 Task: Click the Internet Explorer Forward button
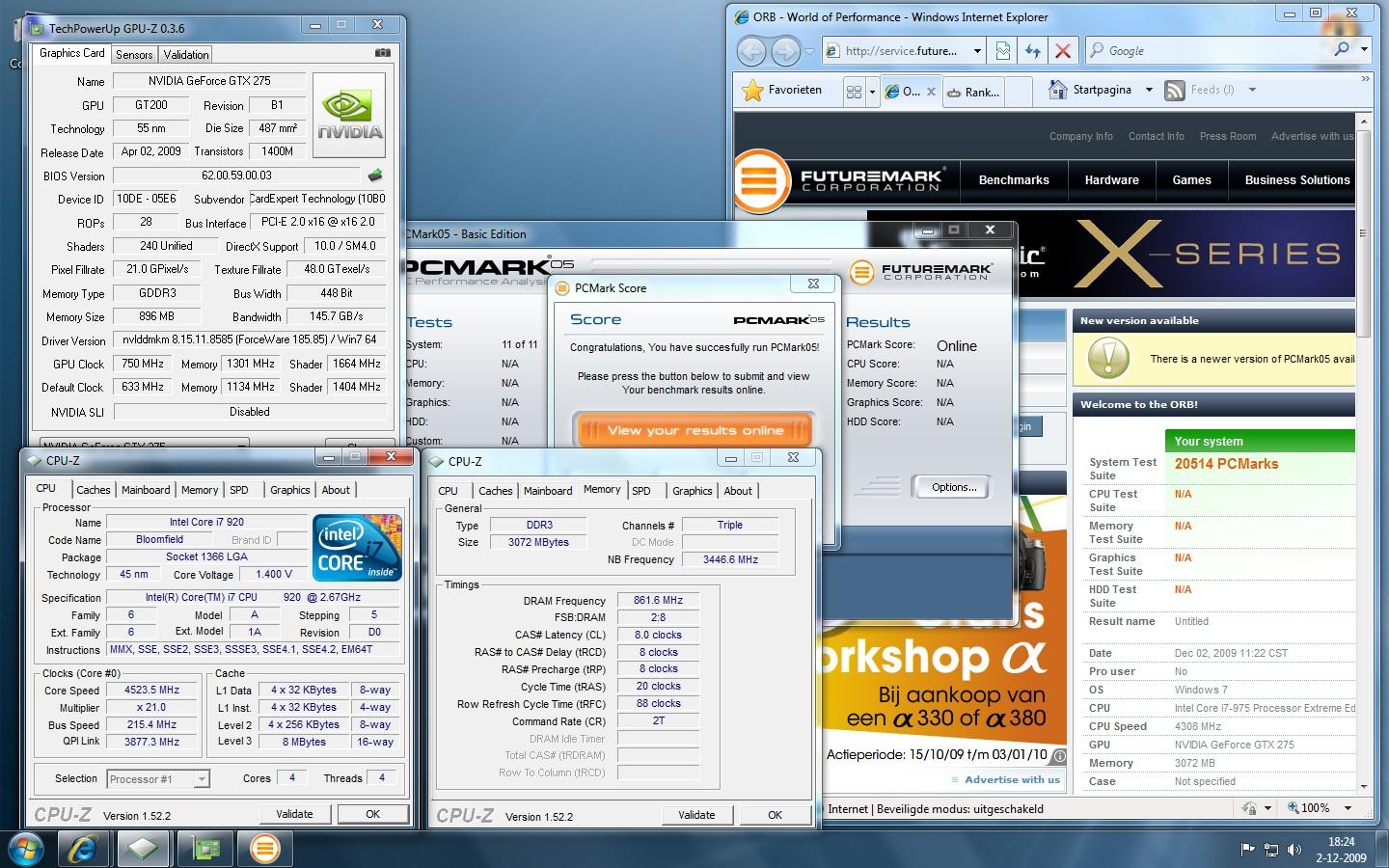pyautogui.click(x=786, y=51)
